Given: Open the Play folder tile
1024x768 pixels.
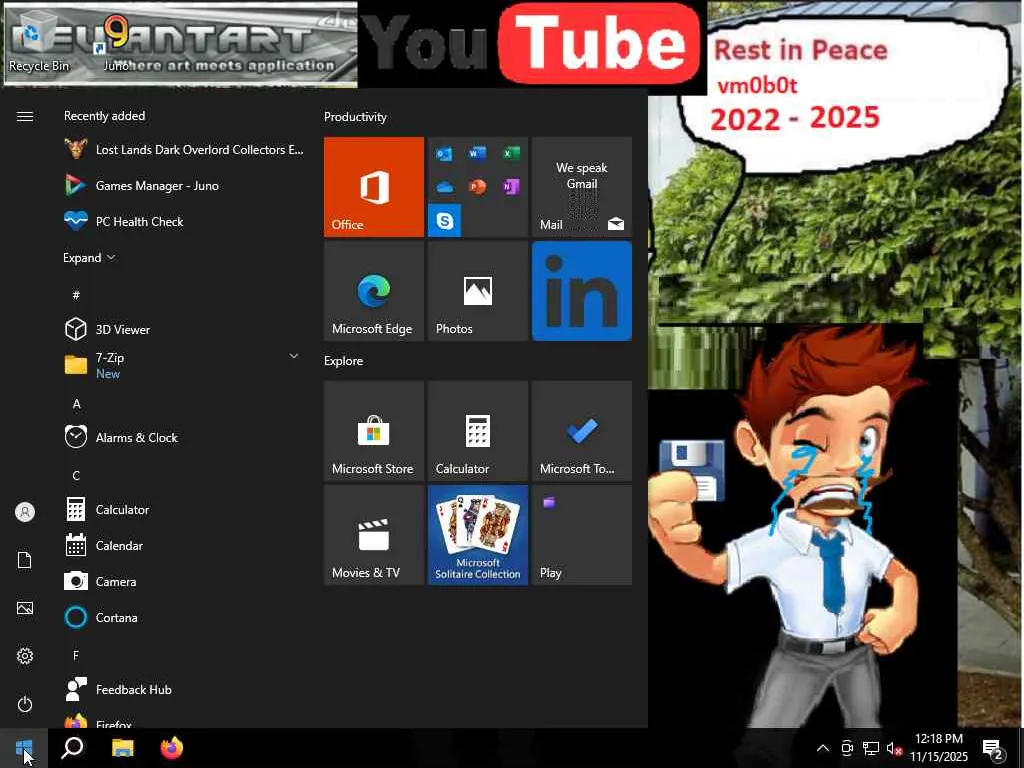Looking at the screenshot, I should pyautogui.click(x=581, y=535).
